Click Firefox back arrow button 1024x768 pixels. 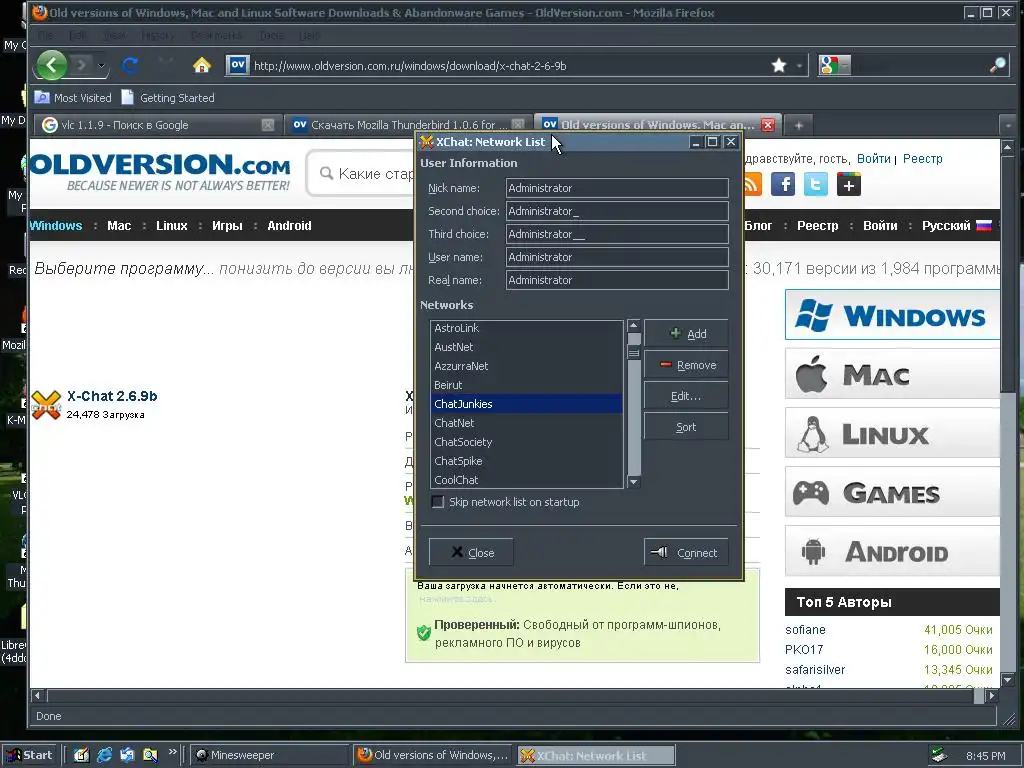click(52, 65)
